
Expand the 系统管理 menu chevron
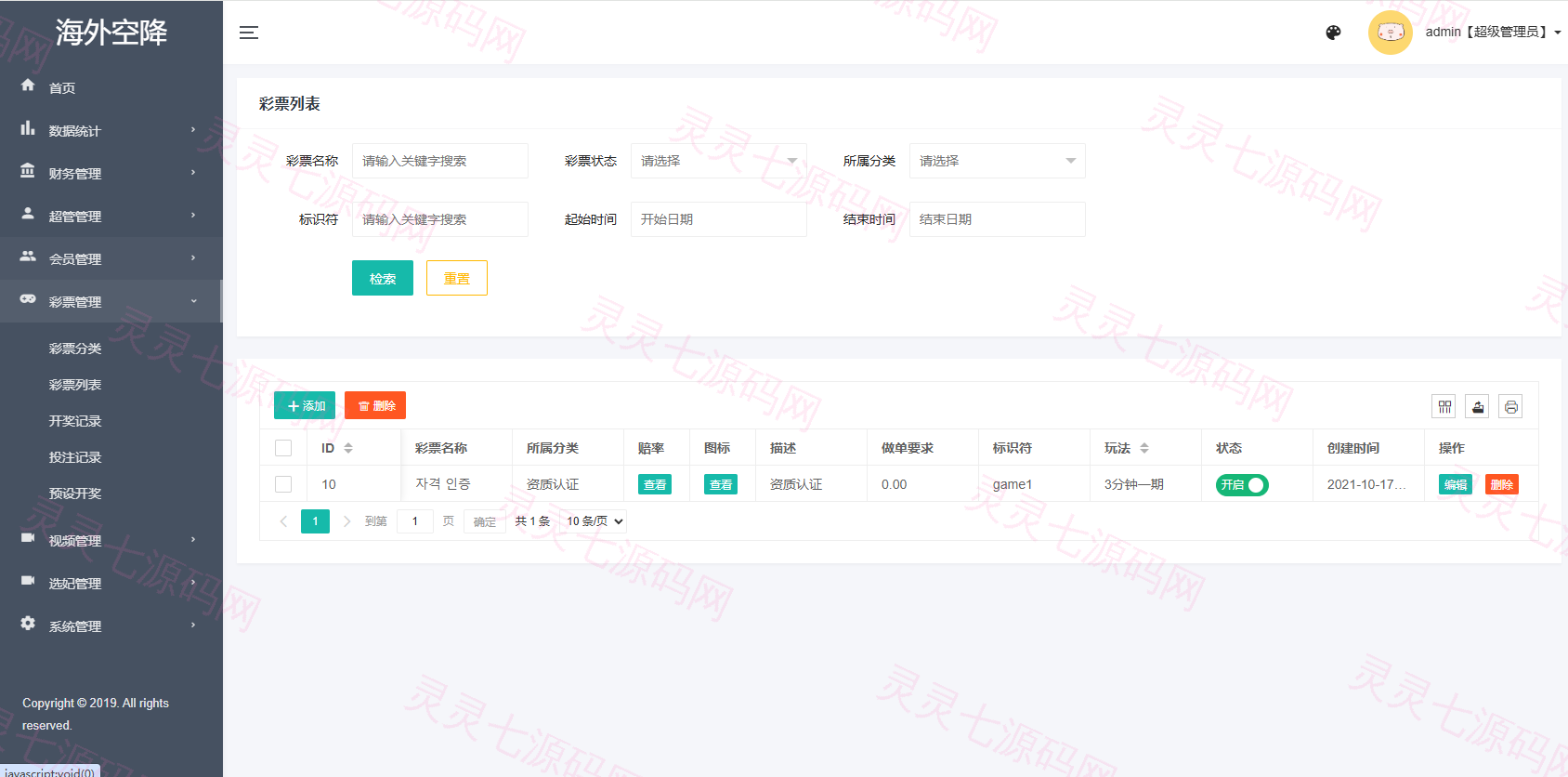click(x=193, y=625)
